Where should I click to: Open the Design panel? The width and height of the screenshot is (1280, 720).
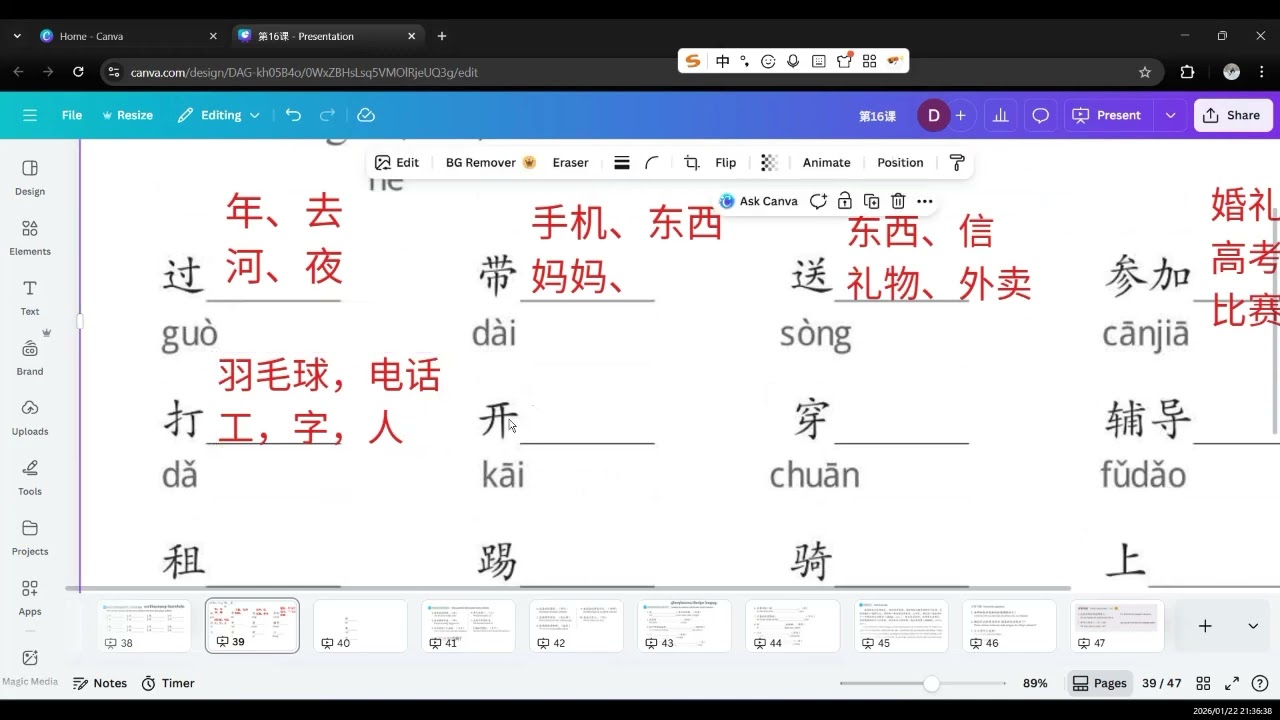(x=30, y=177)
